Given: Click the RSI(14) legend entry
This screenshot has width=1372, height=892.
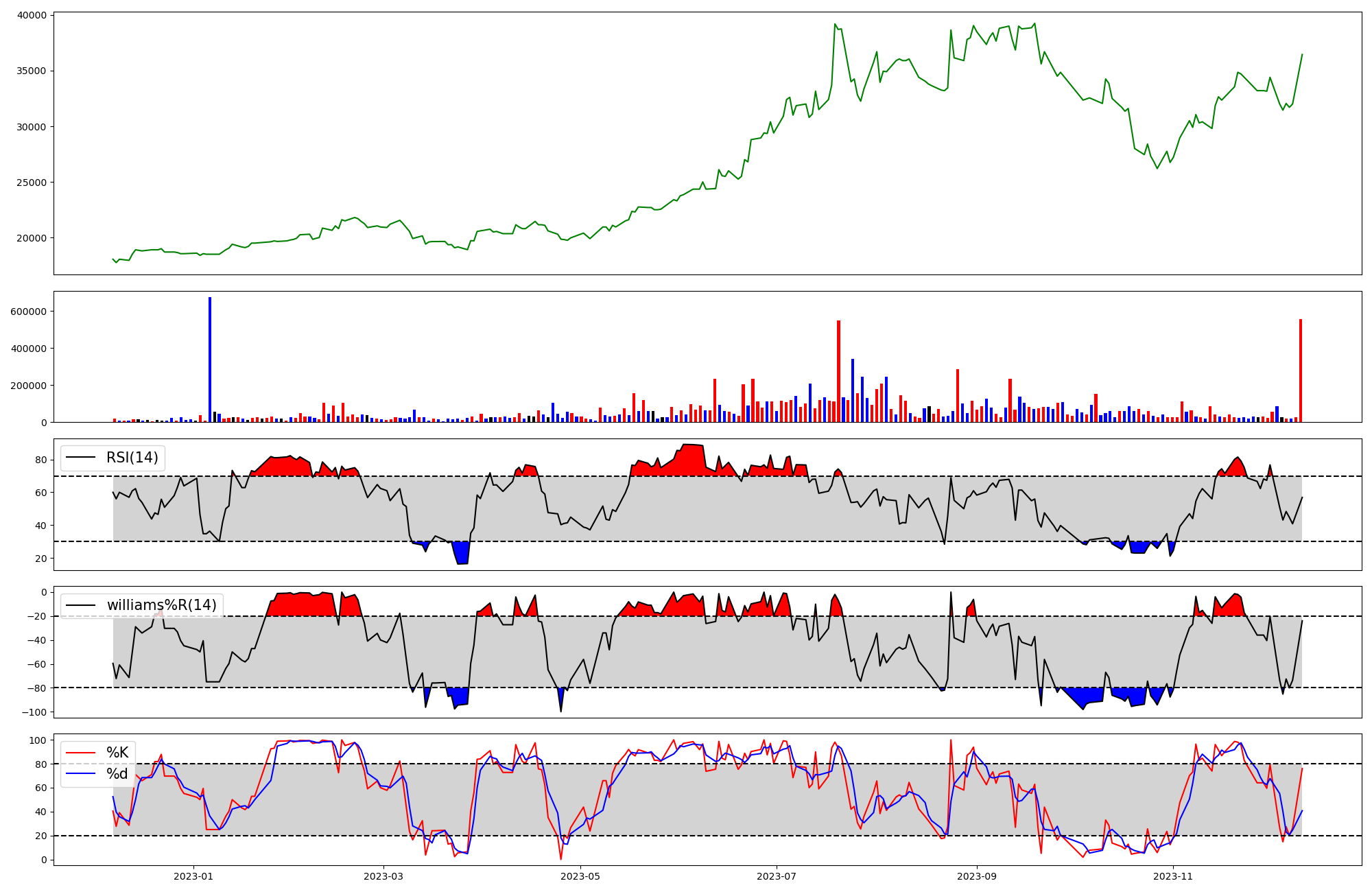Looking at the screenshot, I should click(x=132, y=458).
